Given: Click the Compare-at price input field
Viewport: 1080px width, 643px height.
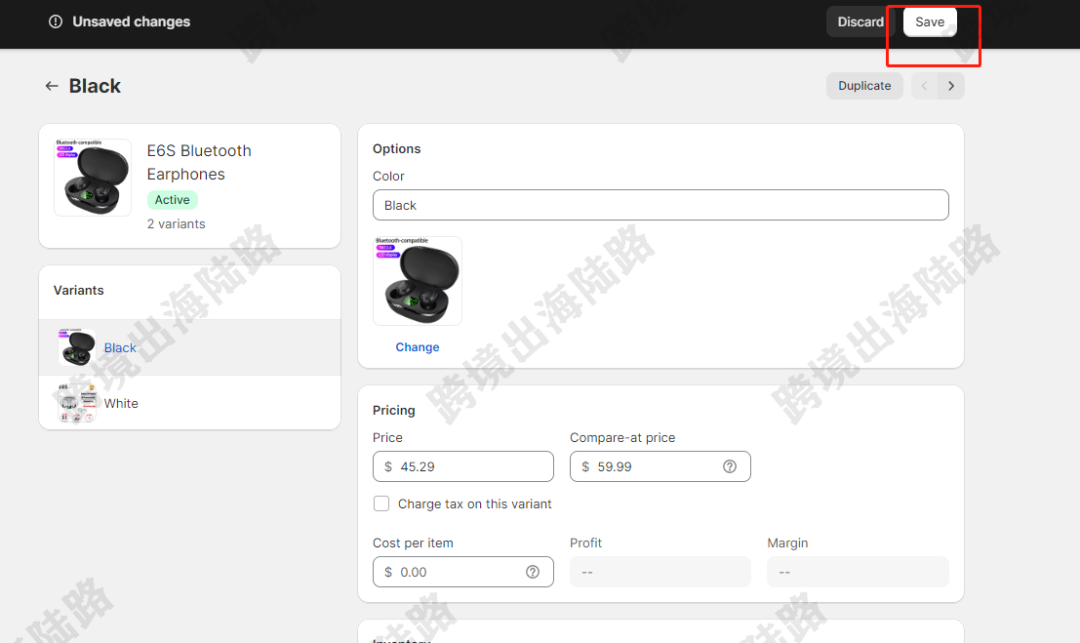Looking at the screenshot, I should pos(660,467).
